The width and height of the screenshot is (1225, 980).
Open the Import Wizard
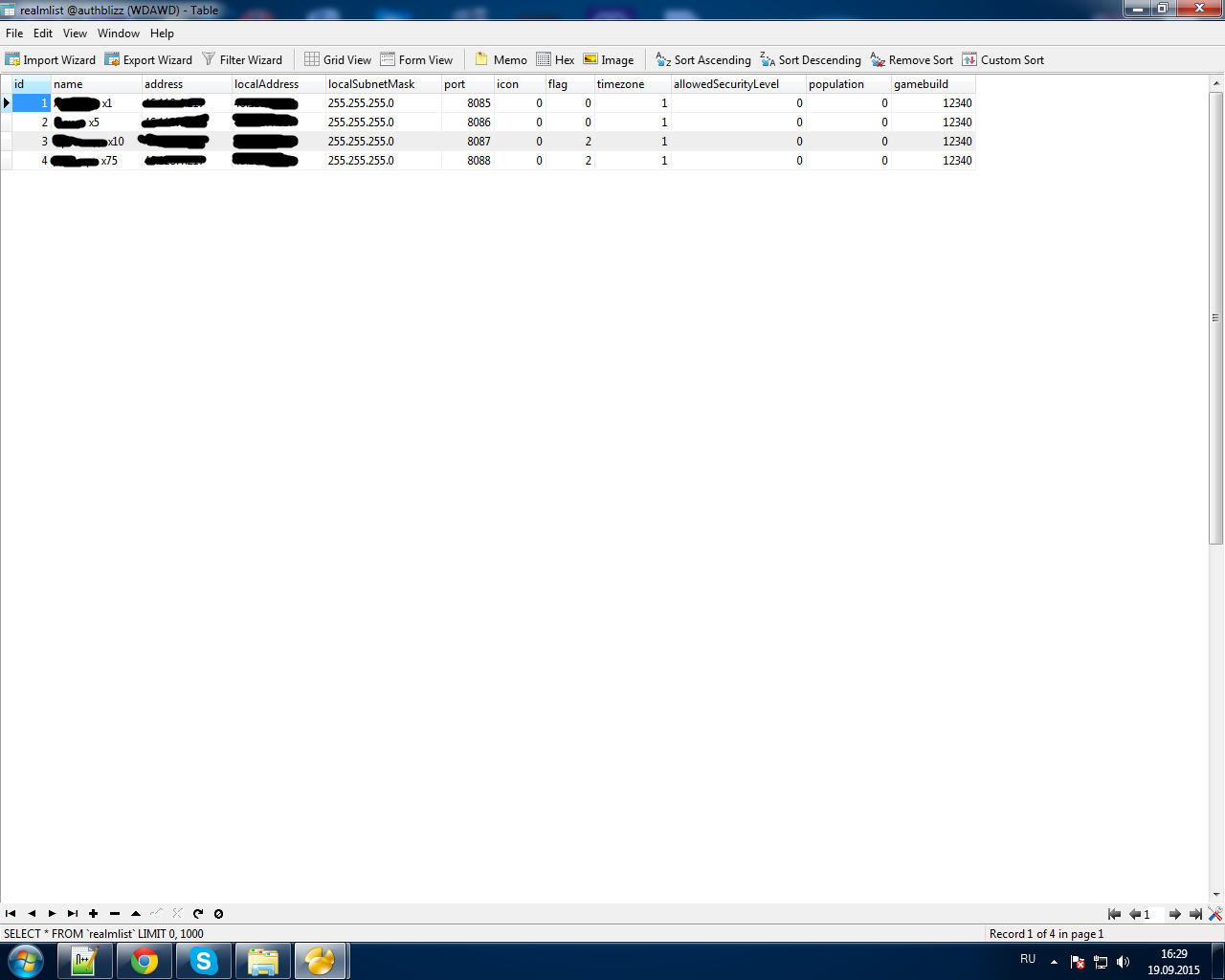coord(51,59)
